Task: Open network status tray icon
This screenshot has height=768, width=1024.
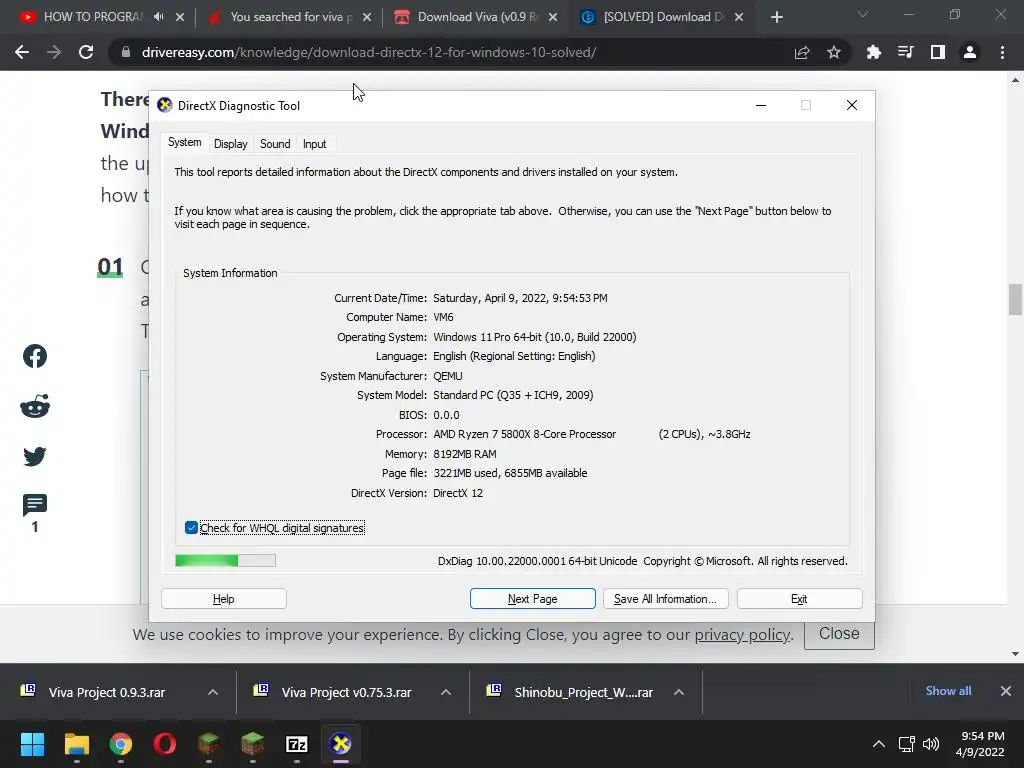Action: [906, 744]
